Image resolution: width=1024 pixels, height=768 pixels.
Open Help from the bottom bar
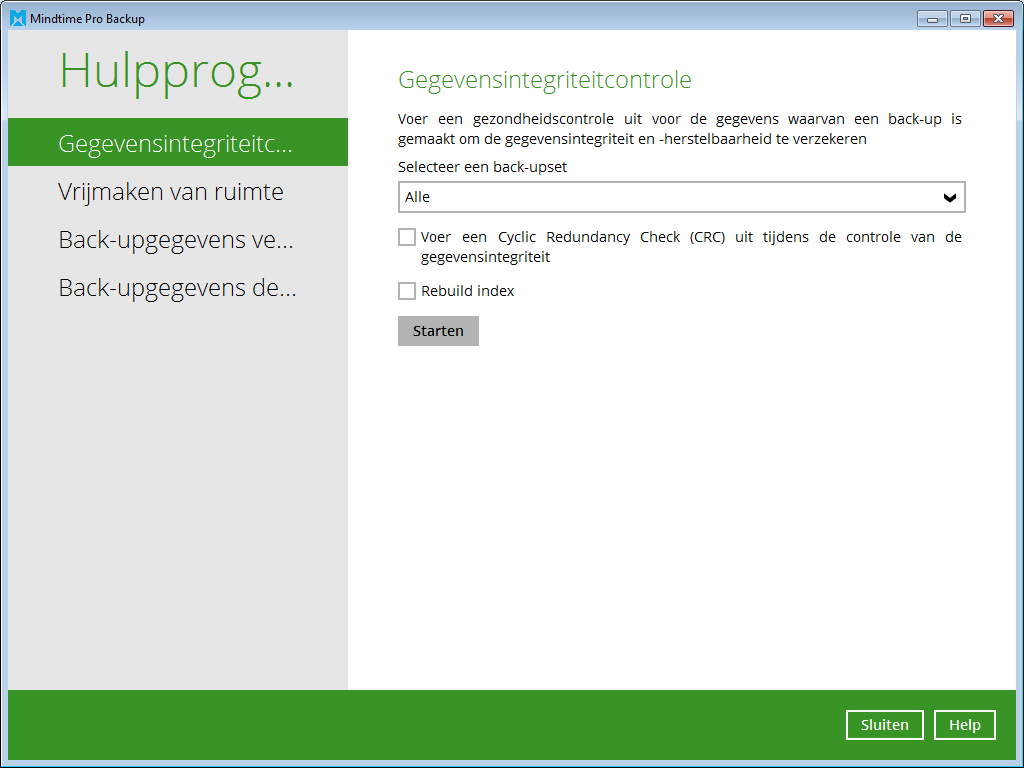pos(965,725)
